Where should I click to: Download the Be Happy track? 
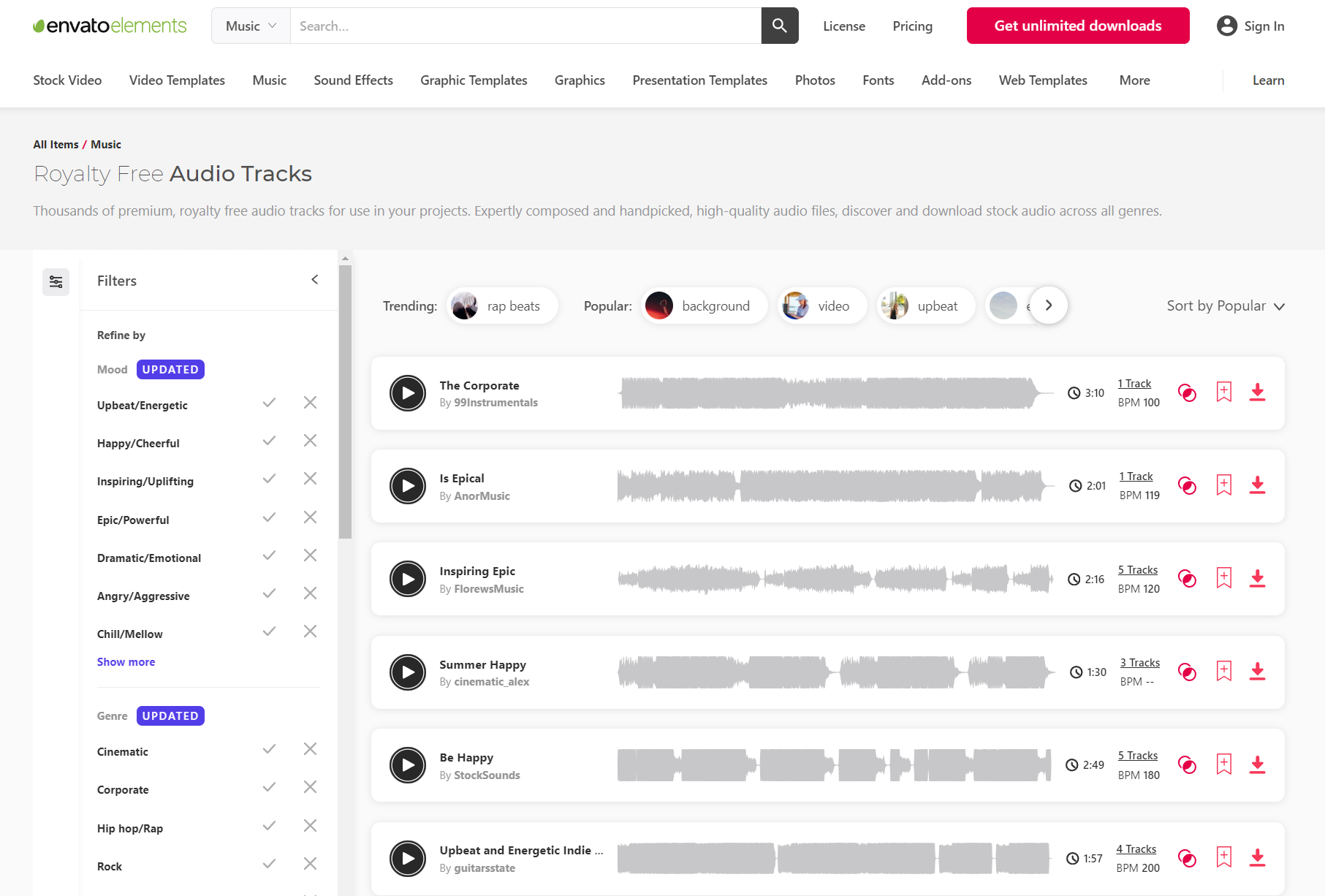[x=1257, y=764]
